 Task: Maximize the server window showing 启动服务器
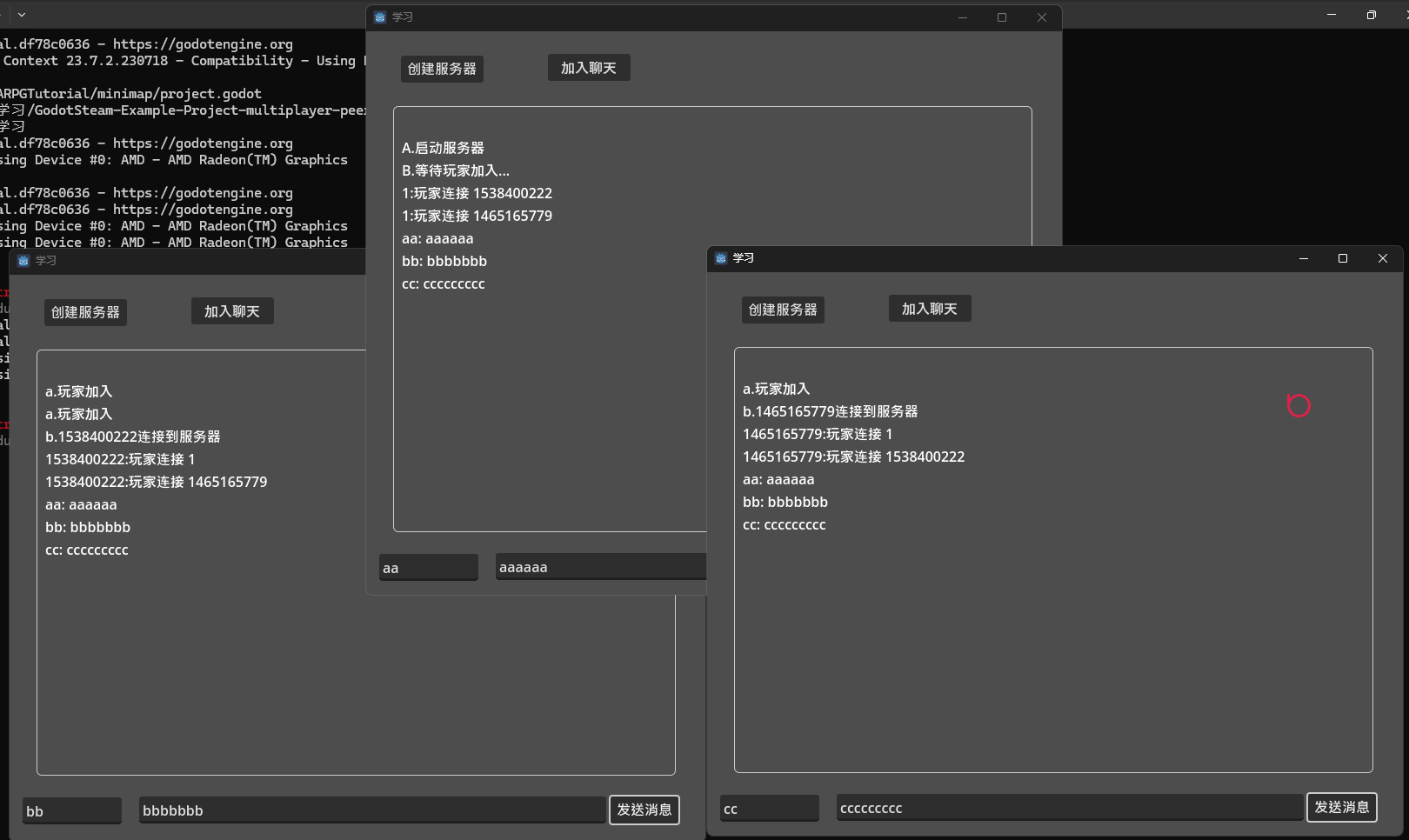[x=1002, y=17]
